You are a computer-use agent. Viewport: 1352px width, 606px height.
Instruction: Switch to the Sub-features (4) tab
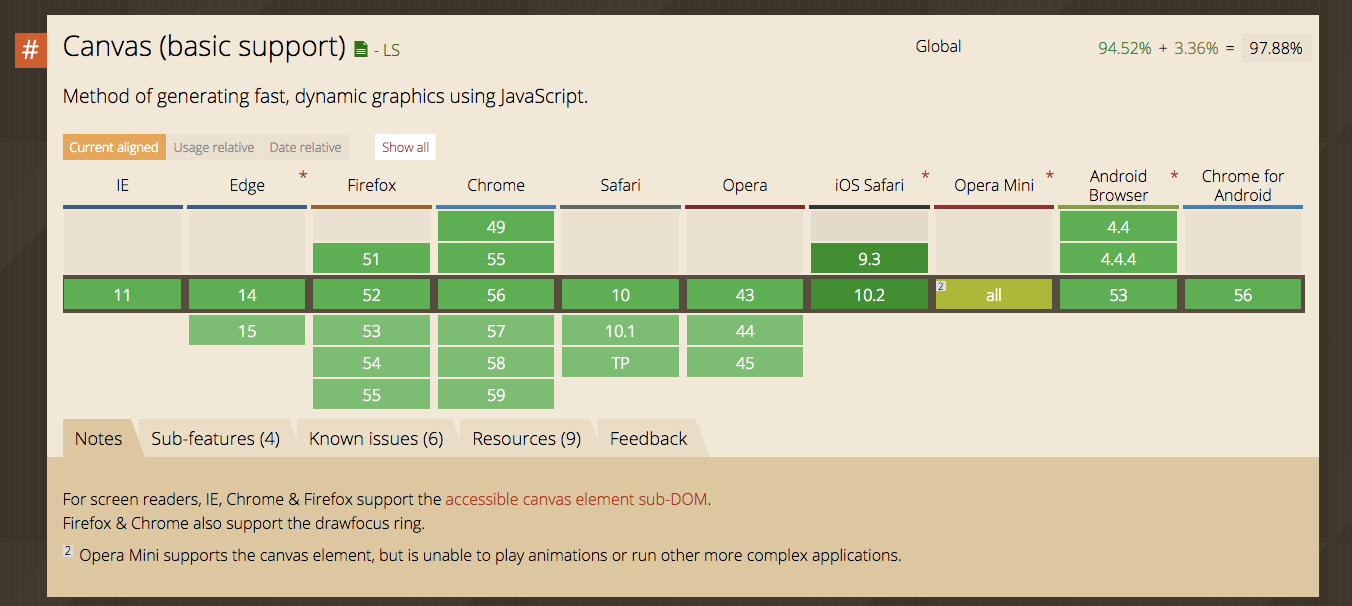tap(215, 438)
